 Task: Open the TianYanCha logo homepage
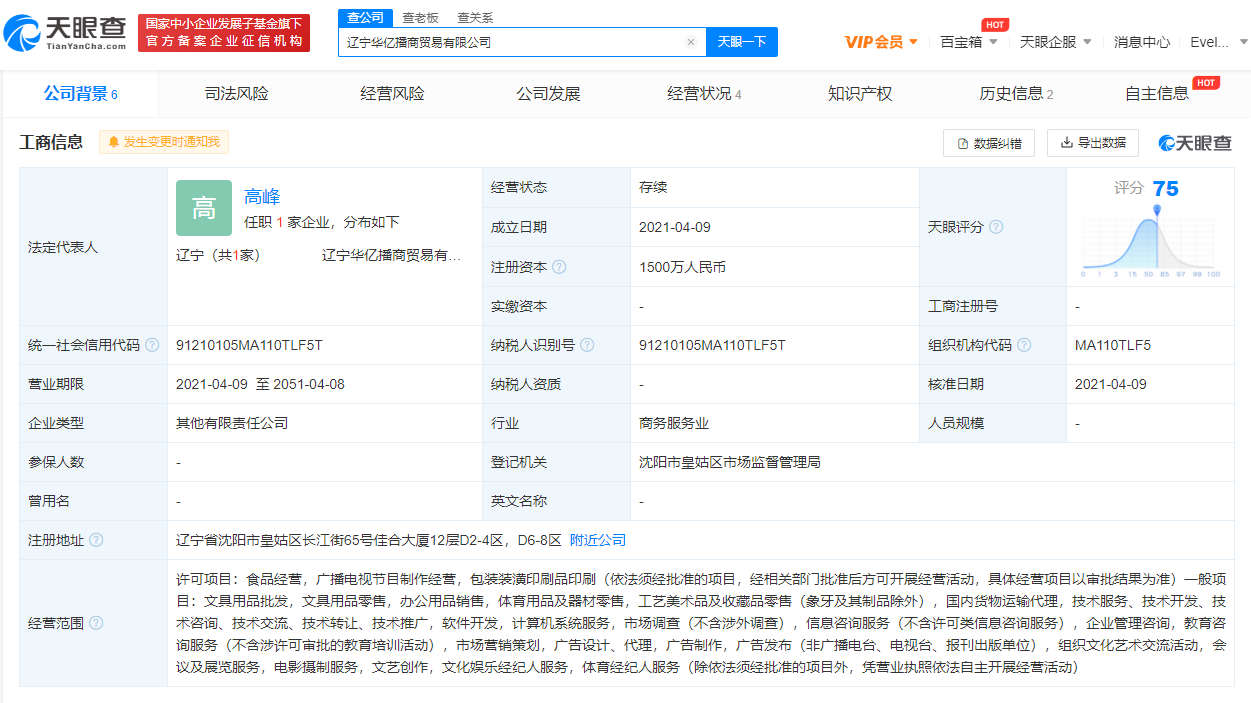point(65,33)
